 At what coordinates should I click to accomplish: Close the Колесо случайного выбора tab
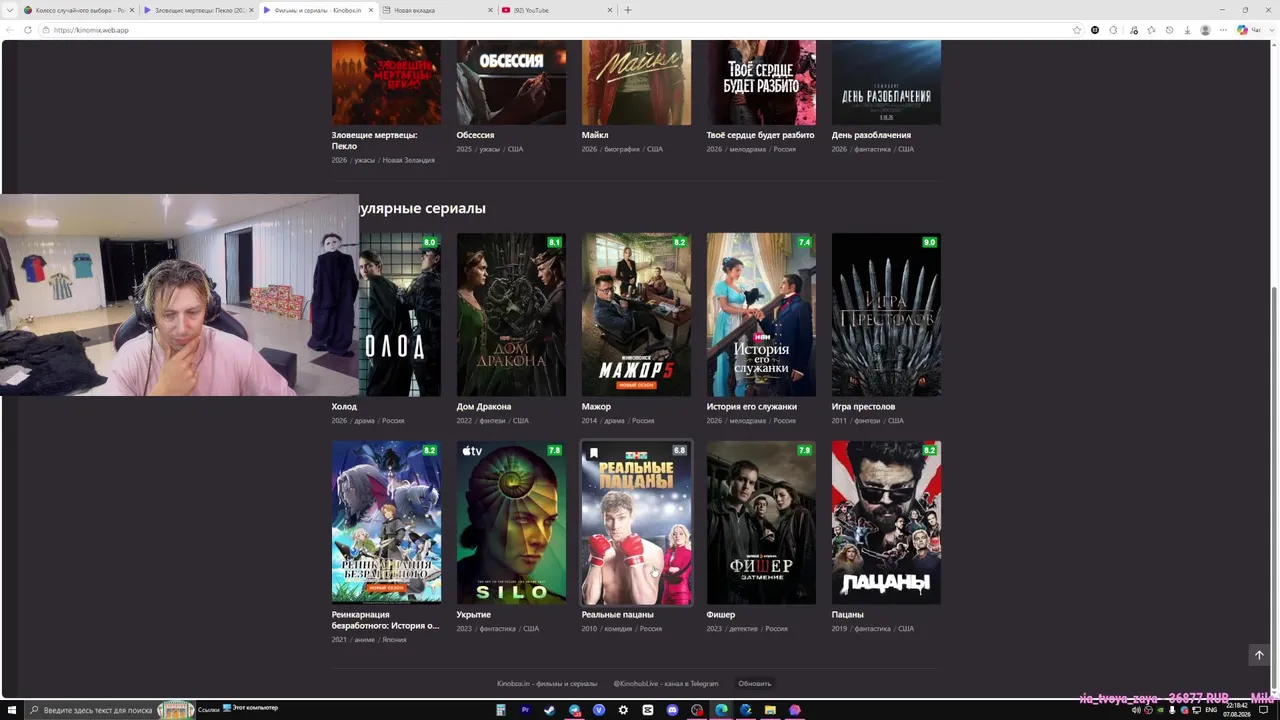131,10
